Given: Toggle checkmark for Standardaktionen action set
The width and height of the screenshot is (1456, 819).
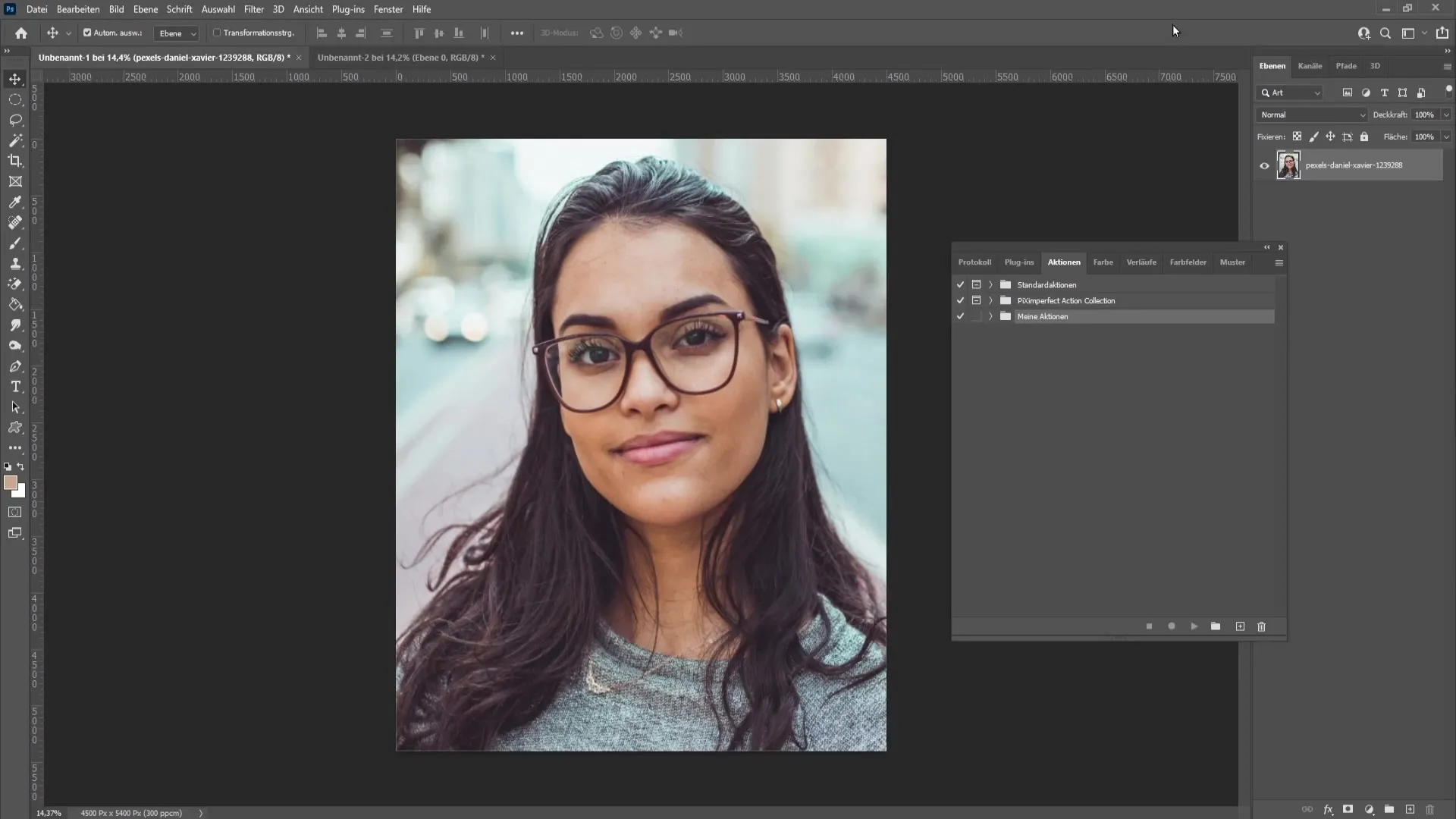Looking at the screenshot, I should [x=961, y=284].
